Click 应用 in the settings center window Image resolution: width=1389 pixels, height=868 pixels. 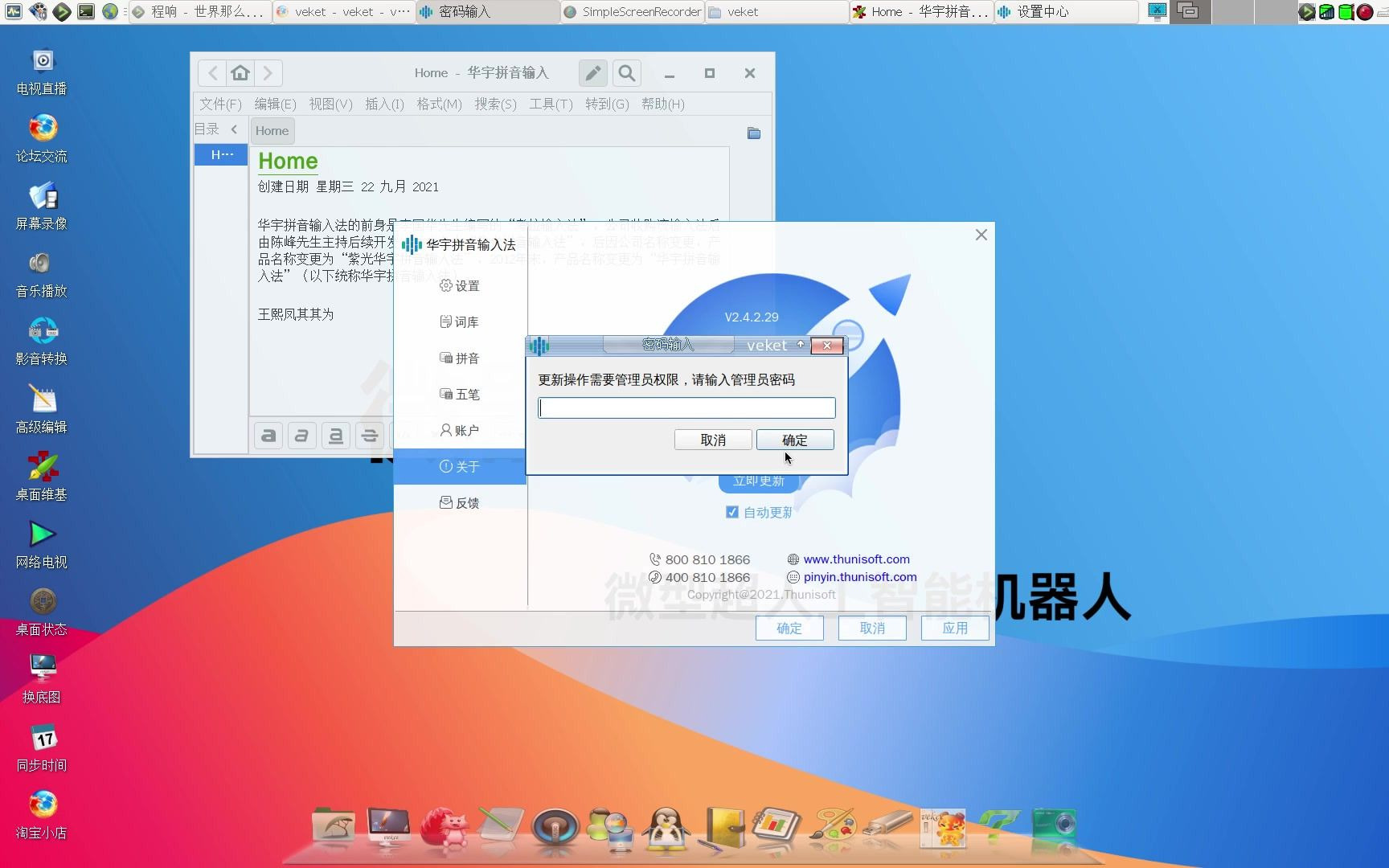(955, 628)
